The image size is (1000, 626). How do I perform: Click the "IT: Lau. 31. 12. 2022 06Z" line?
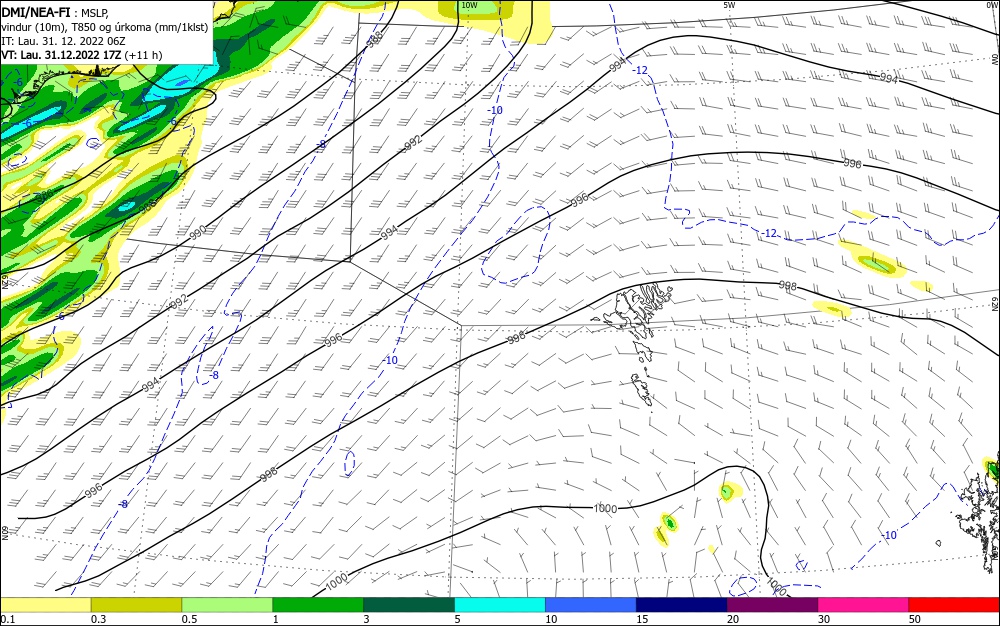click(63, 41)
